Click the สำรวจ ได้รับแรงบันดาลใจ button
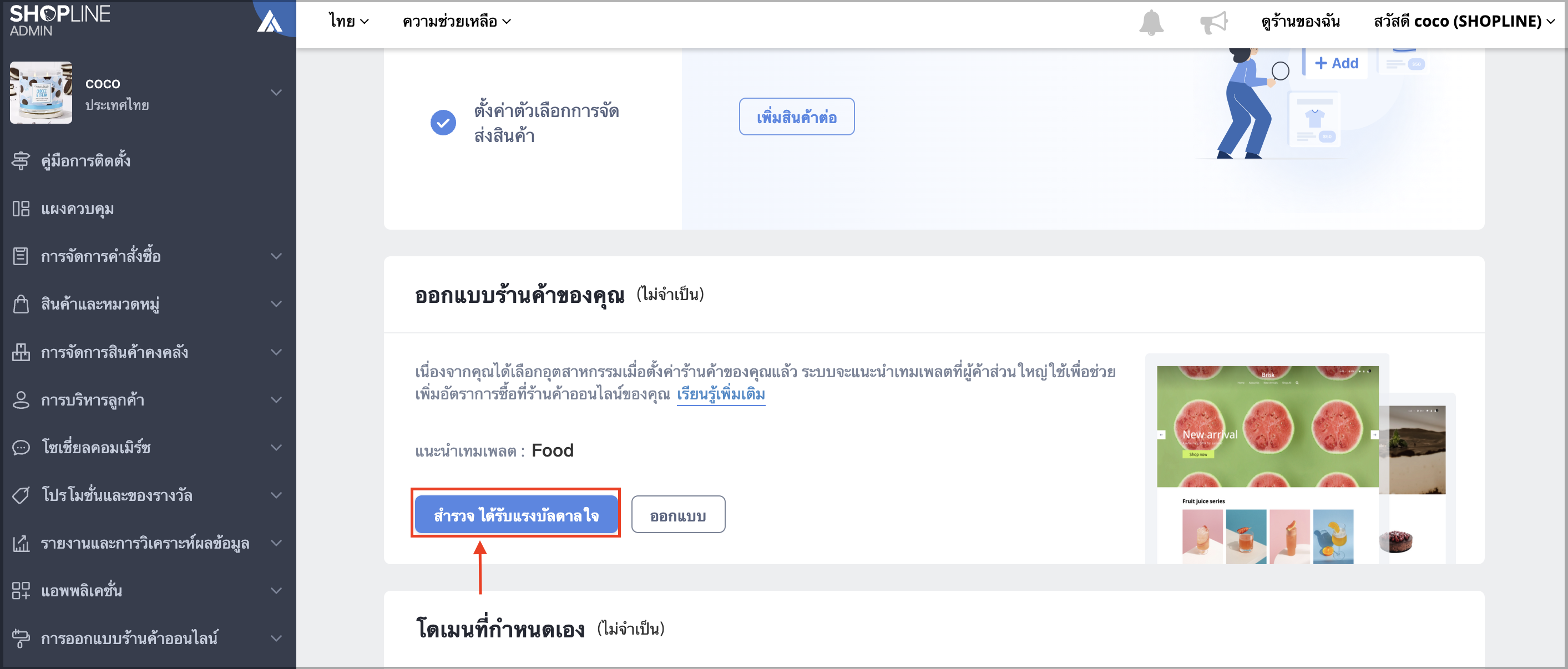Image resolution: width=1568 pixels, height=669 pixels. pos(516,514)
